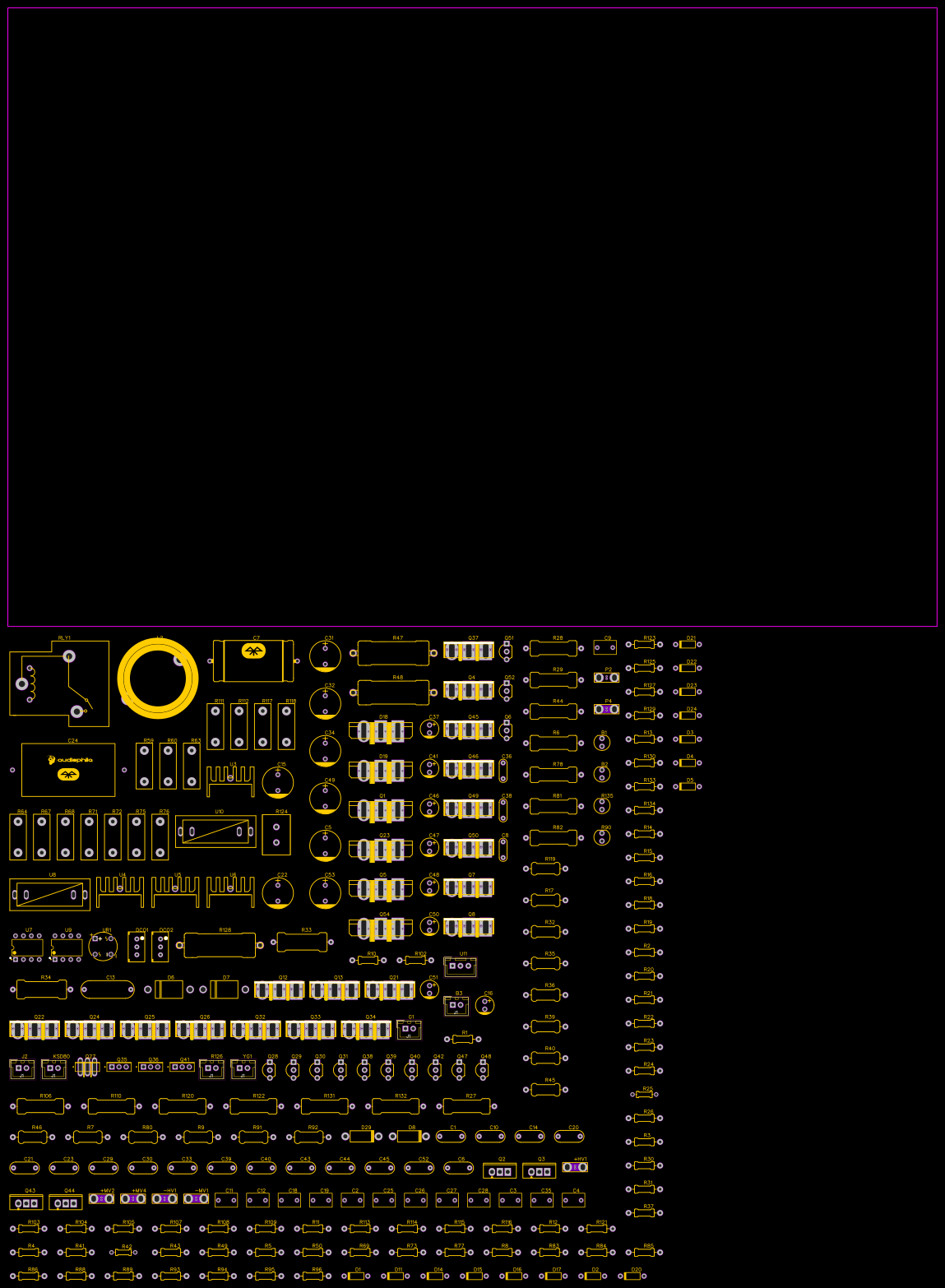Select the P2 connector pad

606,678
